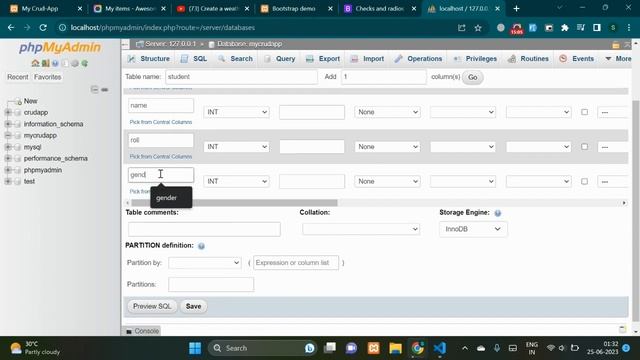Open the Operations tab
This screenshot has width=640, height=360.
[x=418, y=59]
